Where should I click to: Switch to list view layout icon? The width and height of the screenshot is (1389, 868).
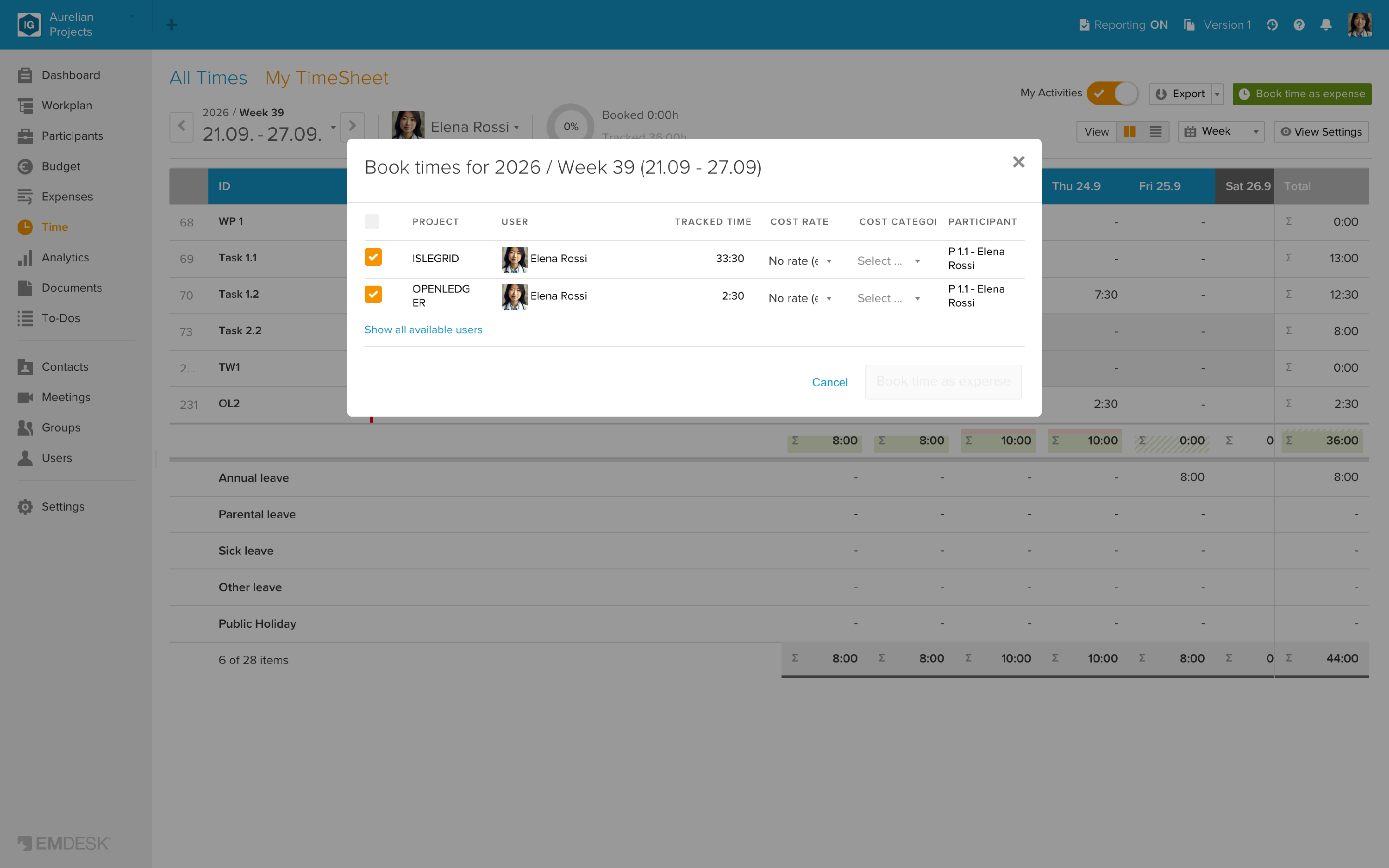click(x=1155, y=131)
